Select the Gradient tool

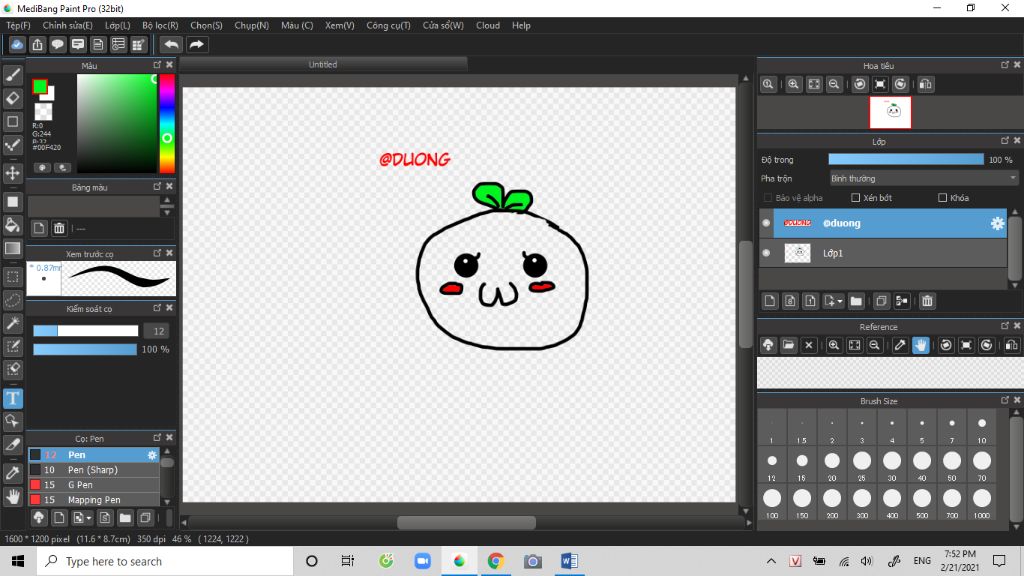click(x=12, y=248)
